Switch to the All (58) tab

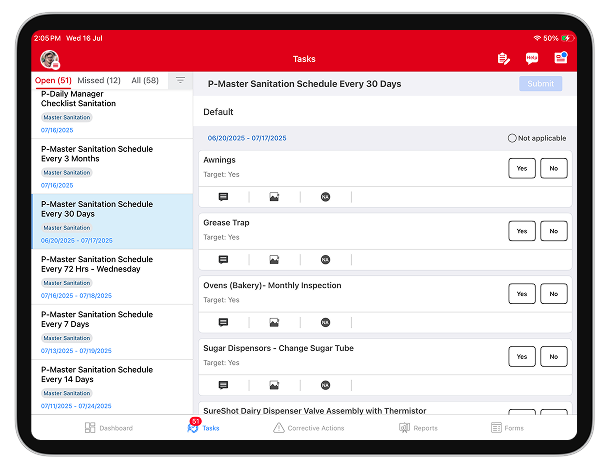point(145,80)
